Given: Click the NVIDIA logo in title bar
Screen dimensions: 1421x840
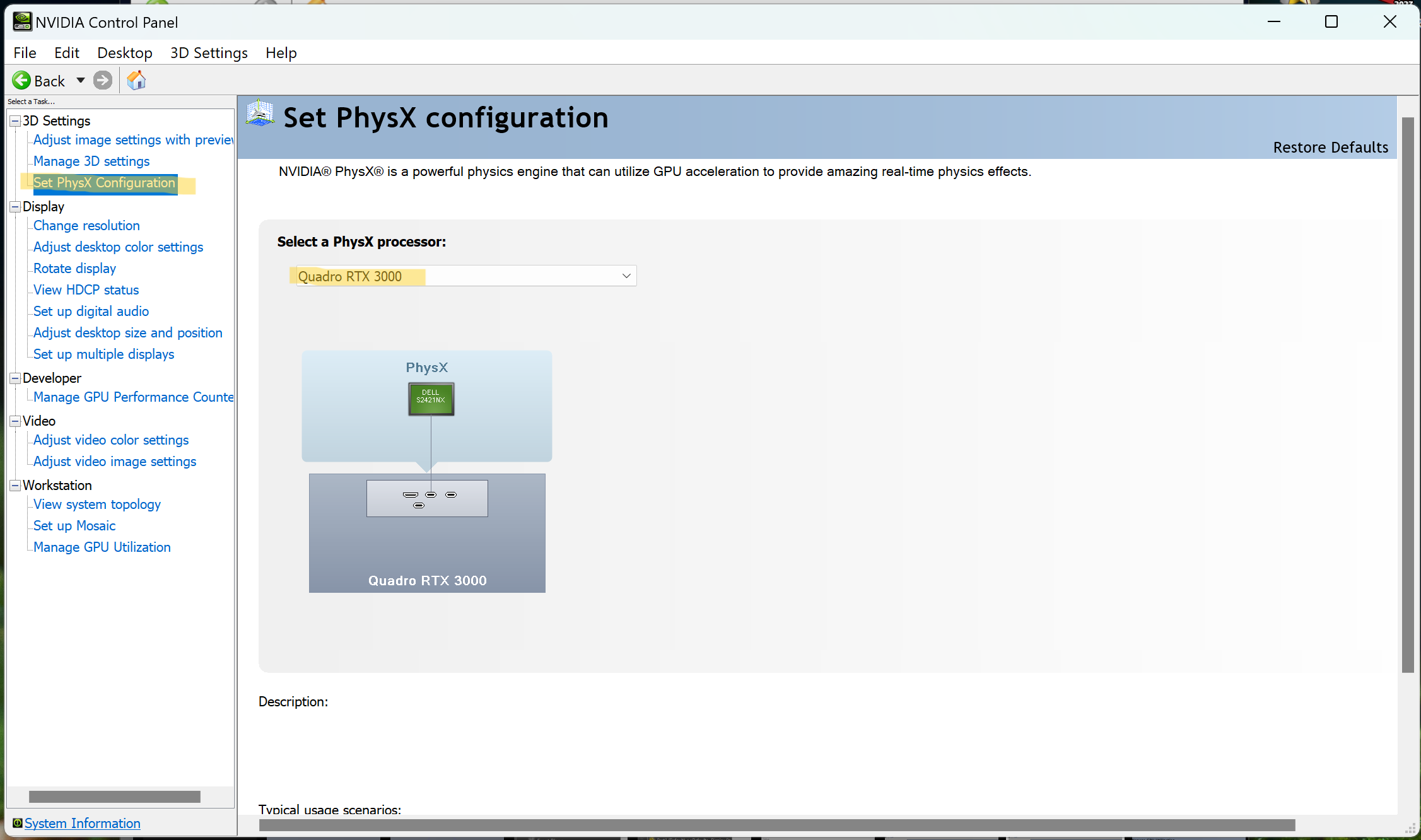Looking at the screenshot, I should 21,22.
